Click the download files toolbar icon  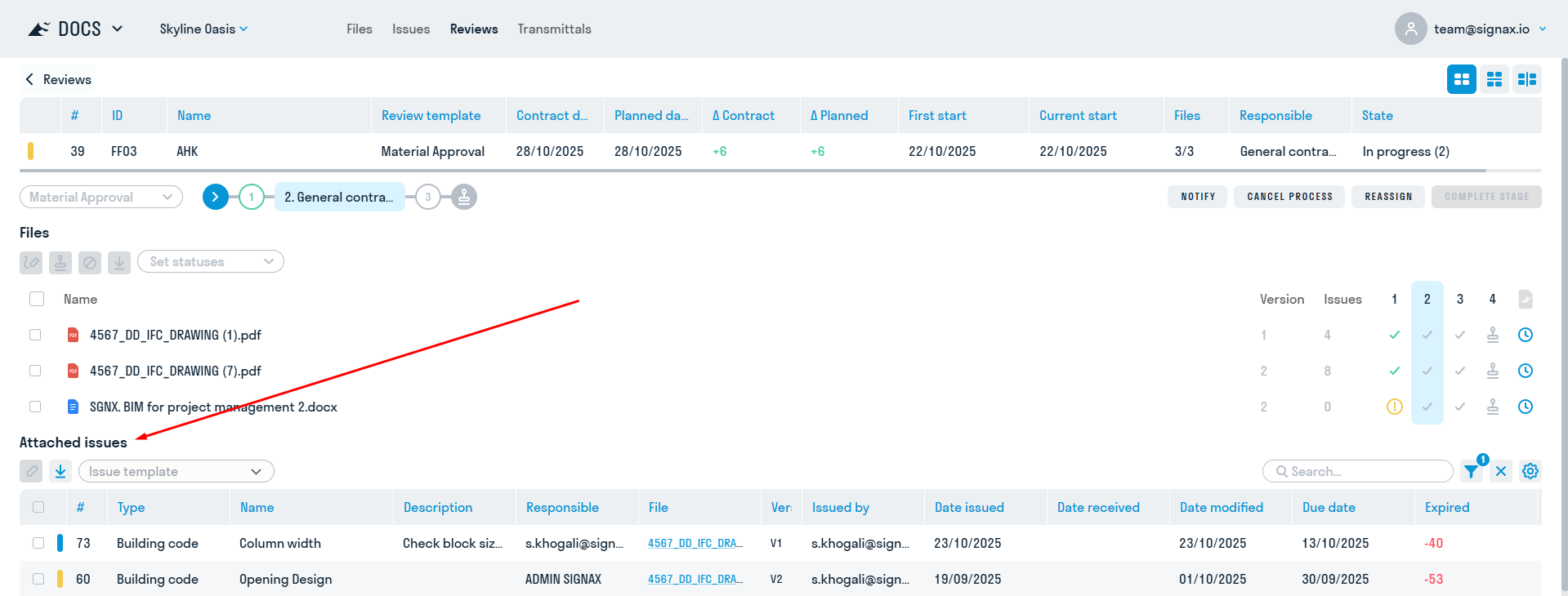click(119, 262)
